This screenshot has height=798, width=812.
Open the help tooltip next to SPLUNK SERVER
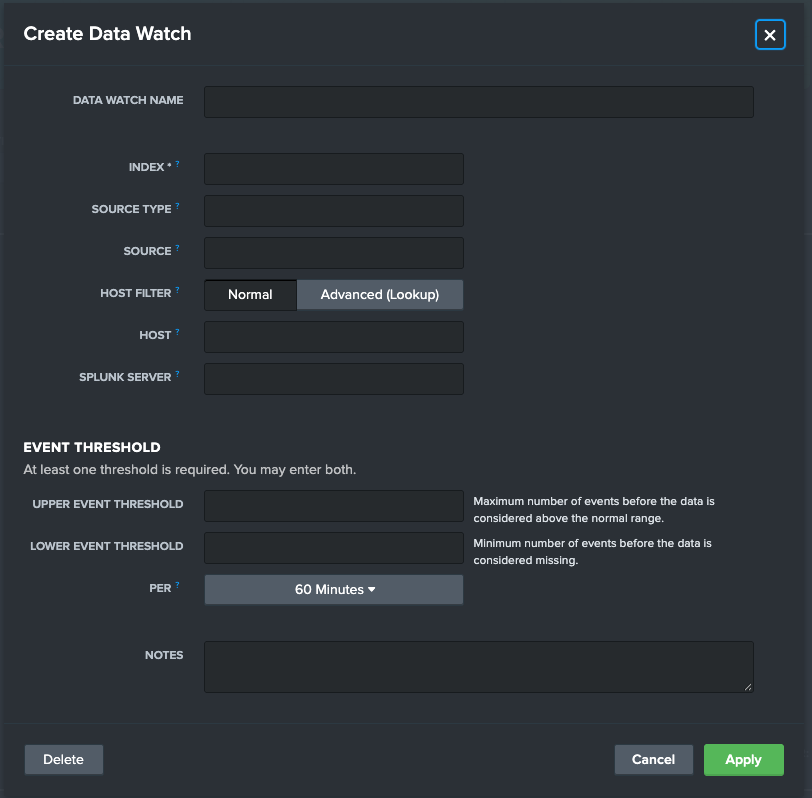[x=177, y=373]
